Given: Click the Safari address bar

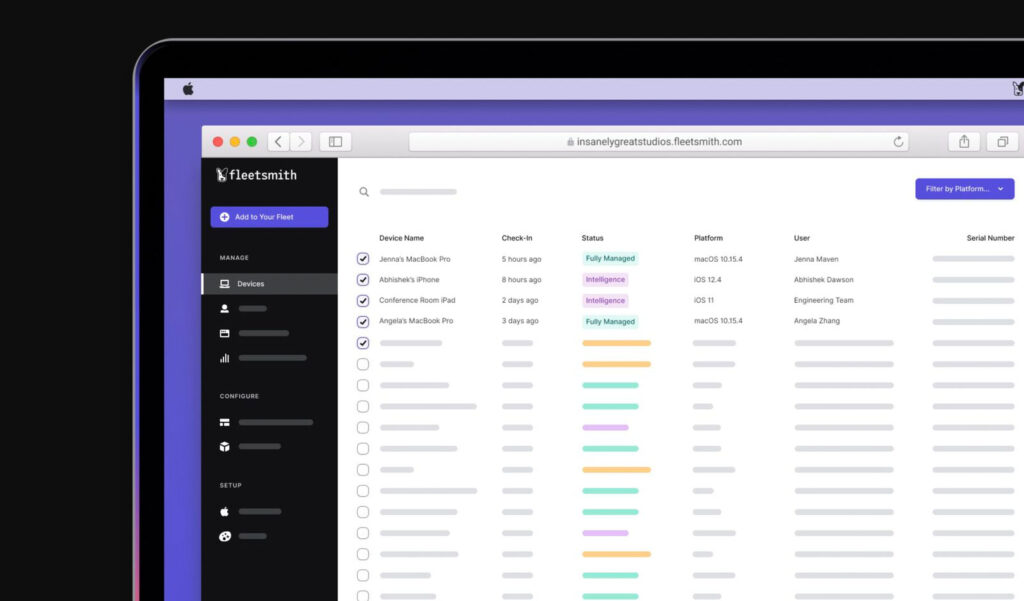Looking at the screenshot, I should pyautogui.click(x=658, y=142).
